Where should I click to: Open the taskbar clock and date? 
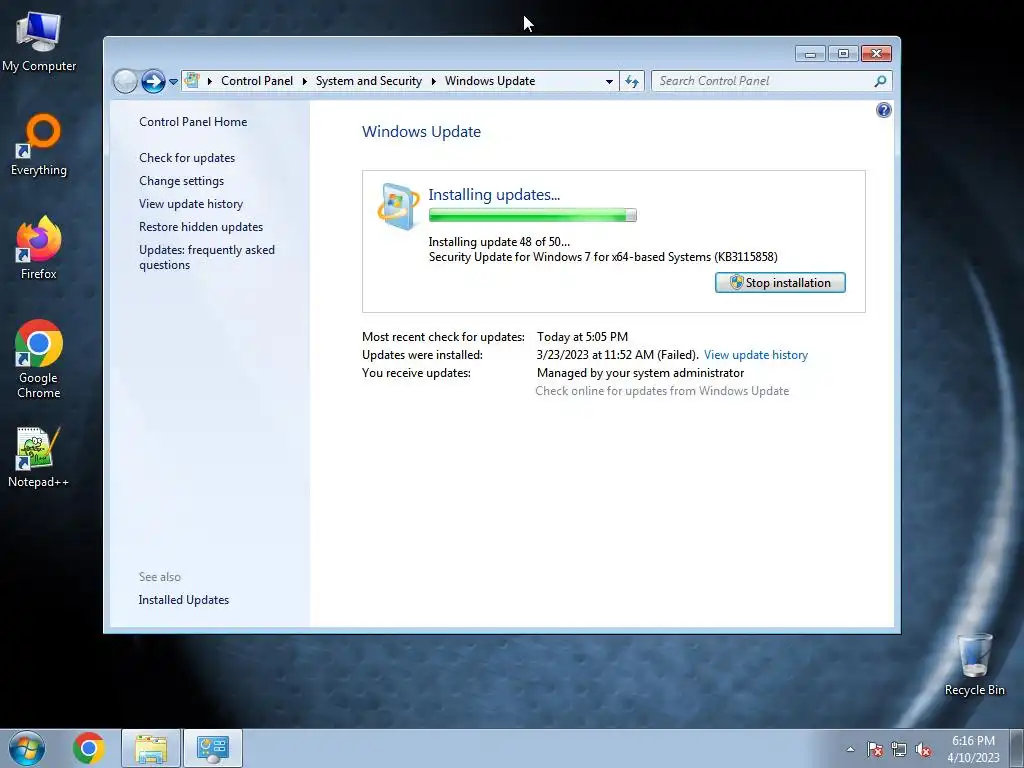973,749
